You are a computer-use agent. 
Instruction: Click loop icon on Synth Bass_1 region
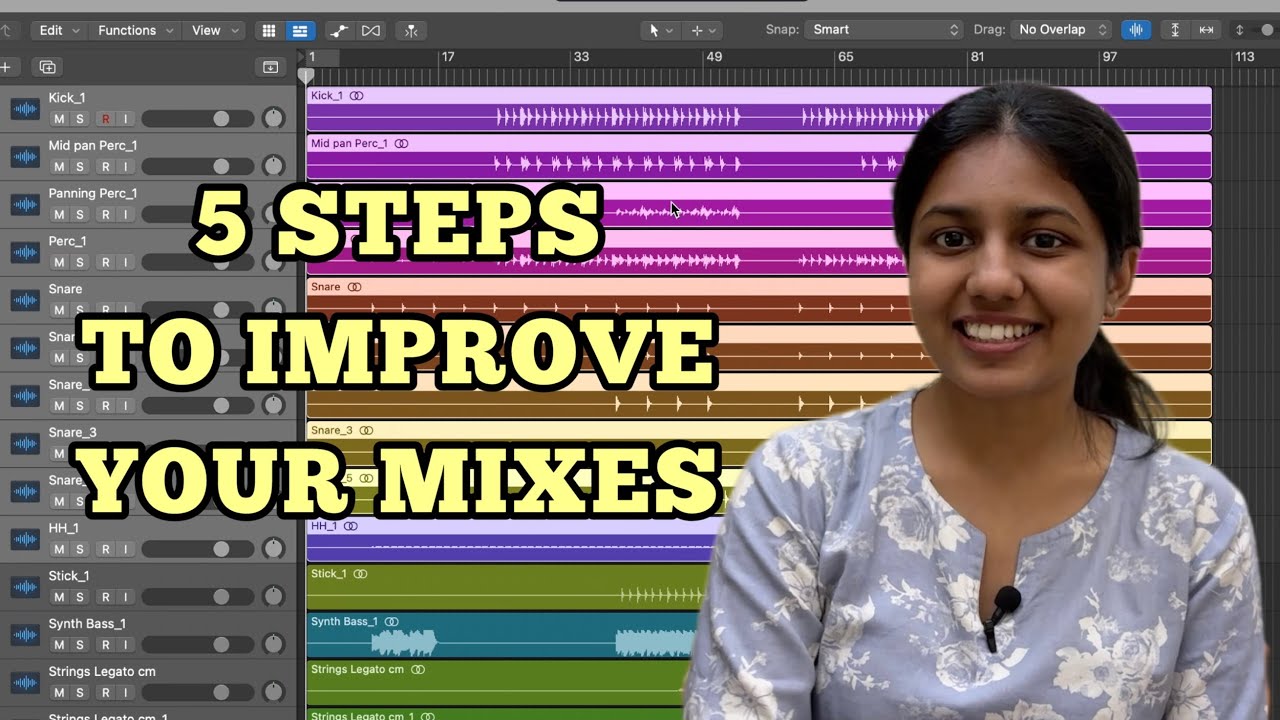click(x=392, y=622)
